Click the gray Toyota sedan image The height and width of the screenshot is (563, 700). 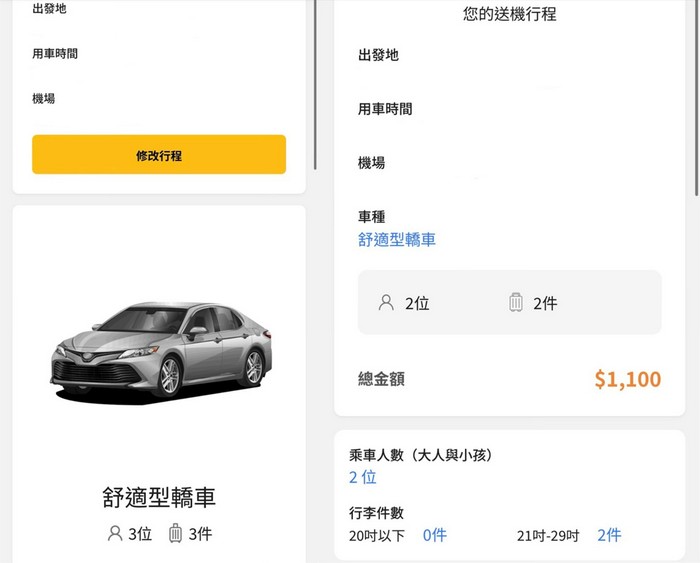(x=160, y=348)
